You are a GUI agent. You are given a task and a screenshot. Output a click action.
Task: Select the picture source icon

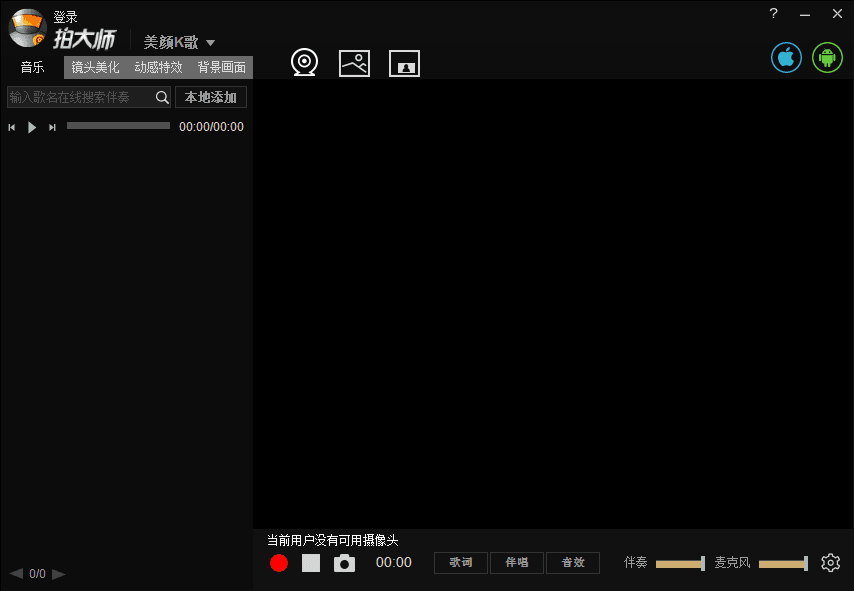pyautogui.click(x=354, y=63)
